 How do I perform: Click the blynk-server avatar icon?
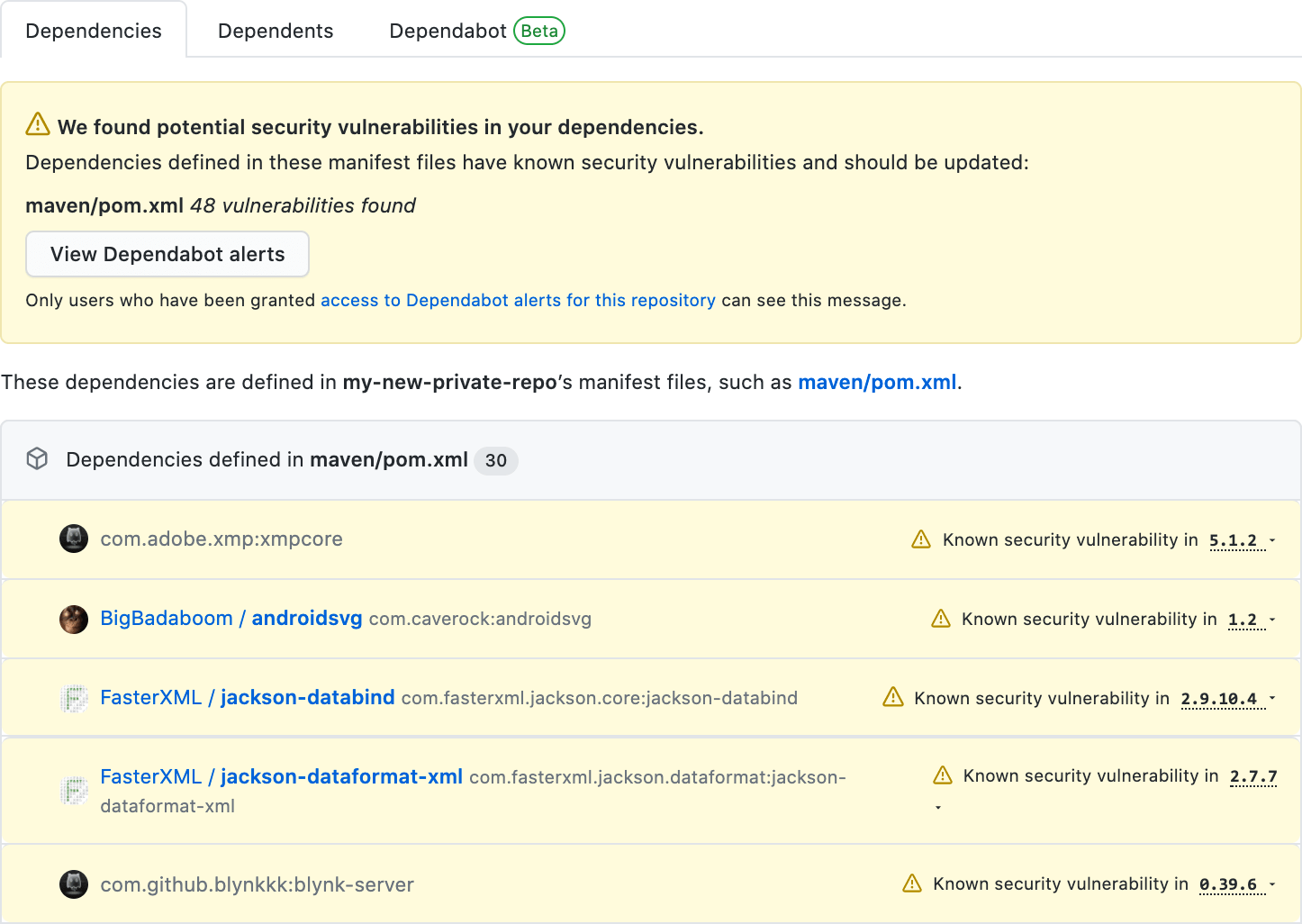point(73,884)
